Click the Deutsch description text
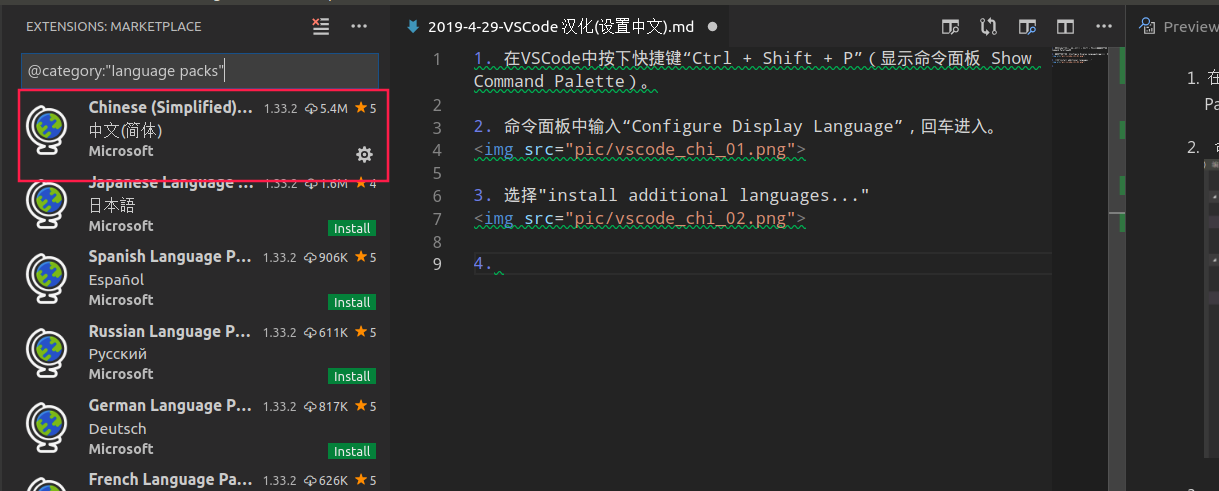The height and width of the screenshot is (491, 1219). click(x=117, y=429)
